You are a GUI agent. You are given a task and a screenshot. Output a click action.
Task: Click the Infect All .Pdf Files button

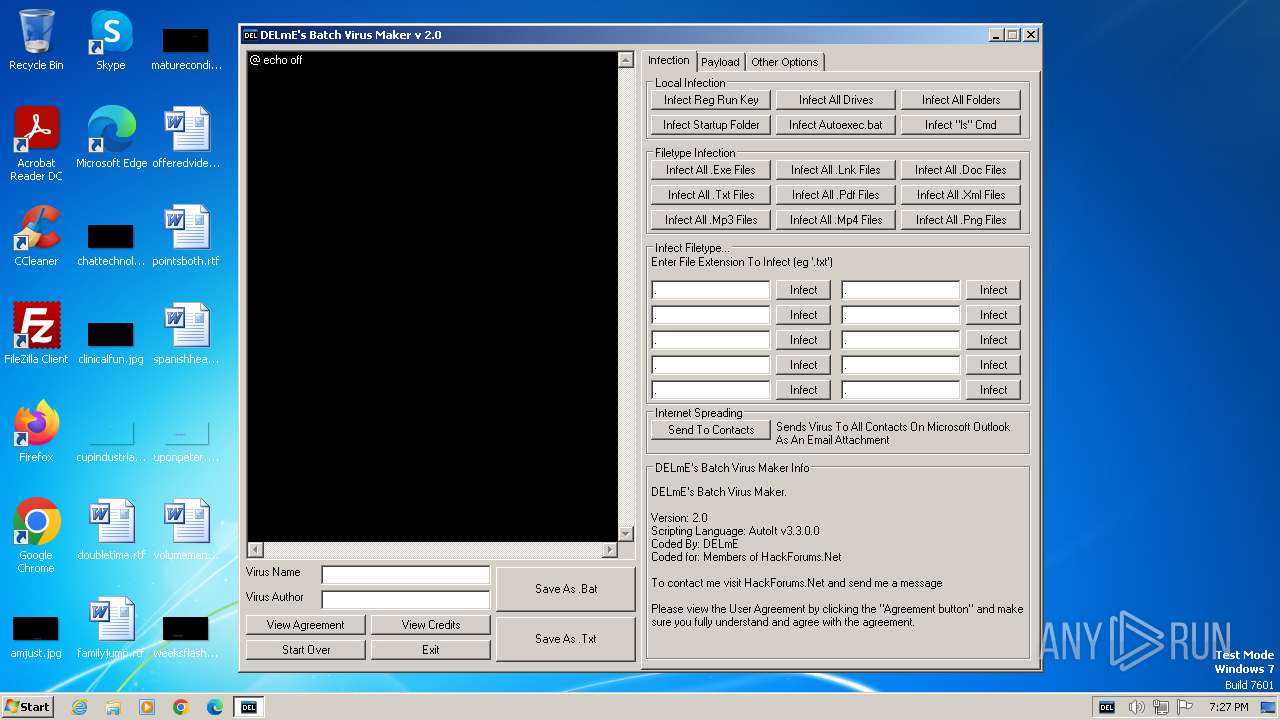pos(836,195)
